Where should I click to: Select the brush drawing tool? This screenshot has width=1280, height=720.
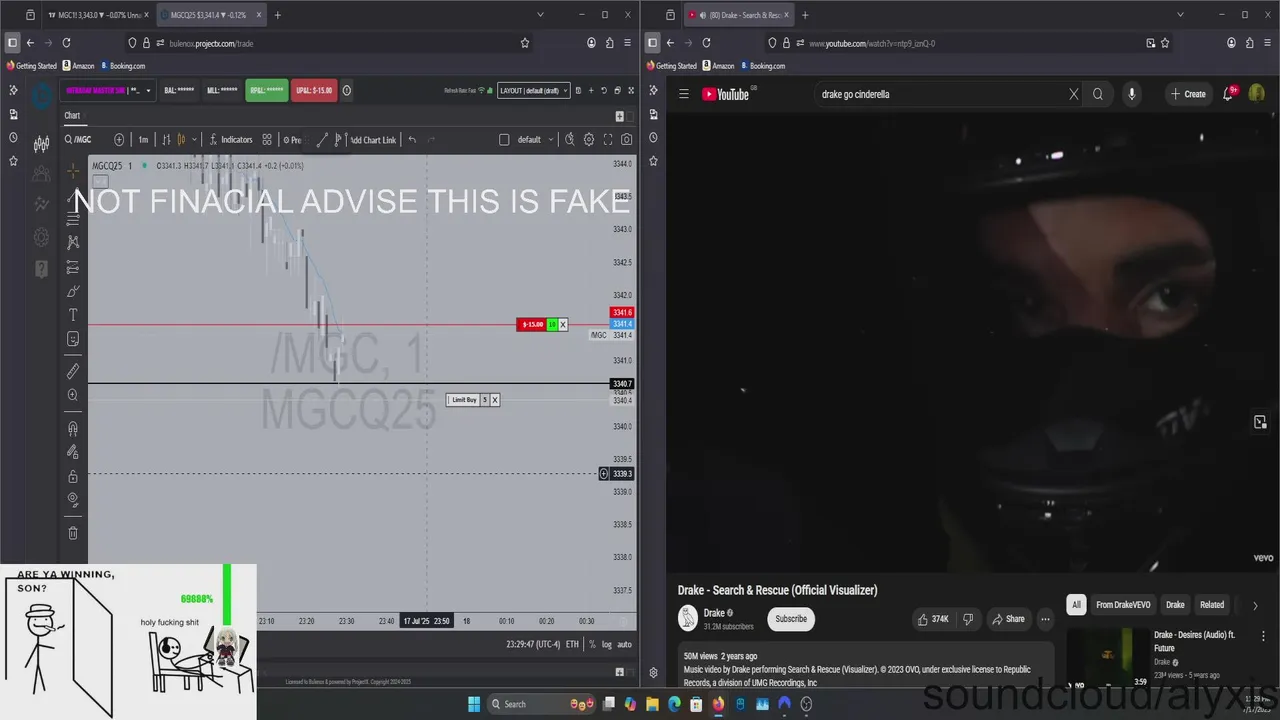(73, 291)
